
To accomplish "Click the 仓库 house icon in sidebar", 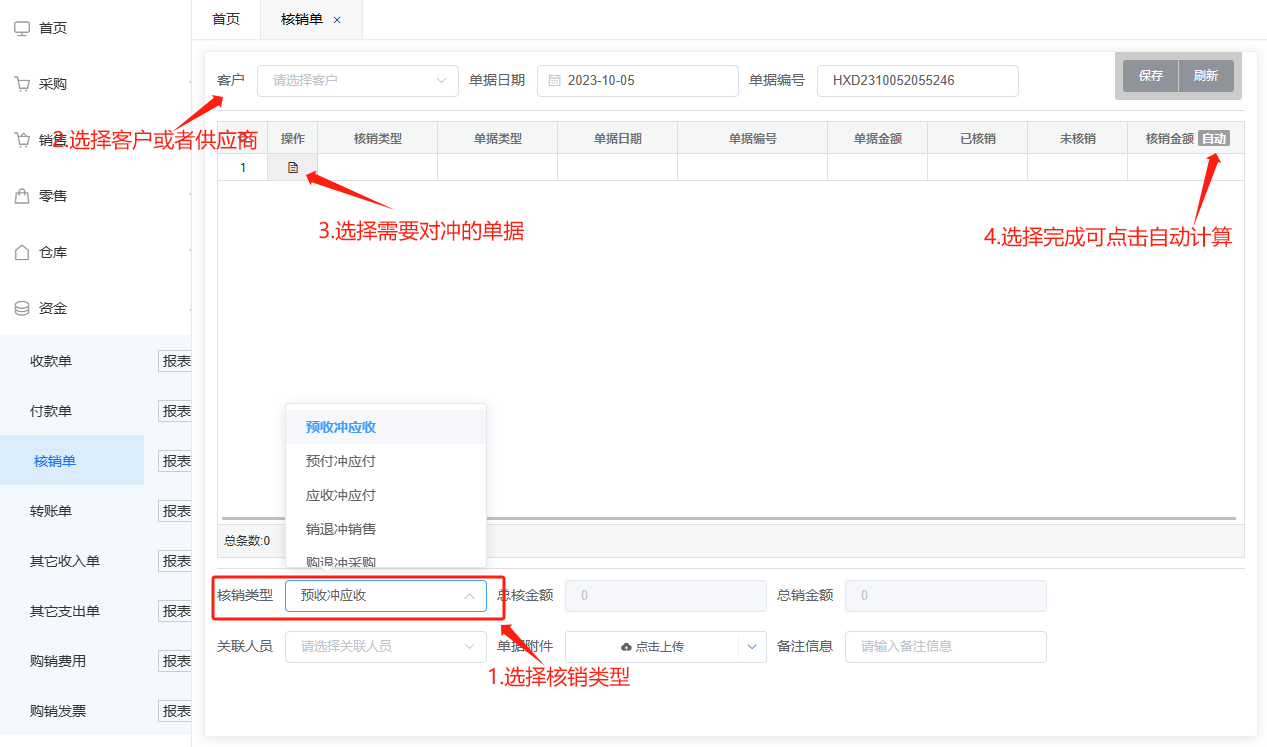I will click(22, 252).
